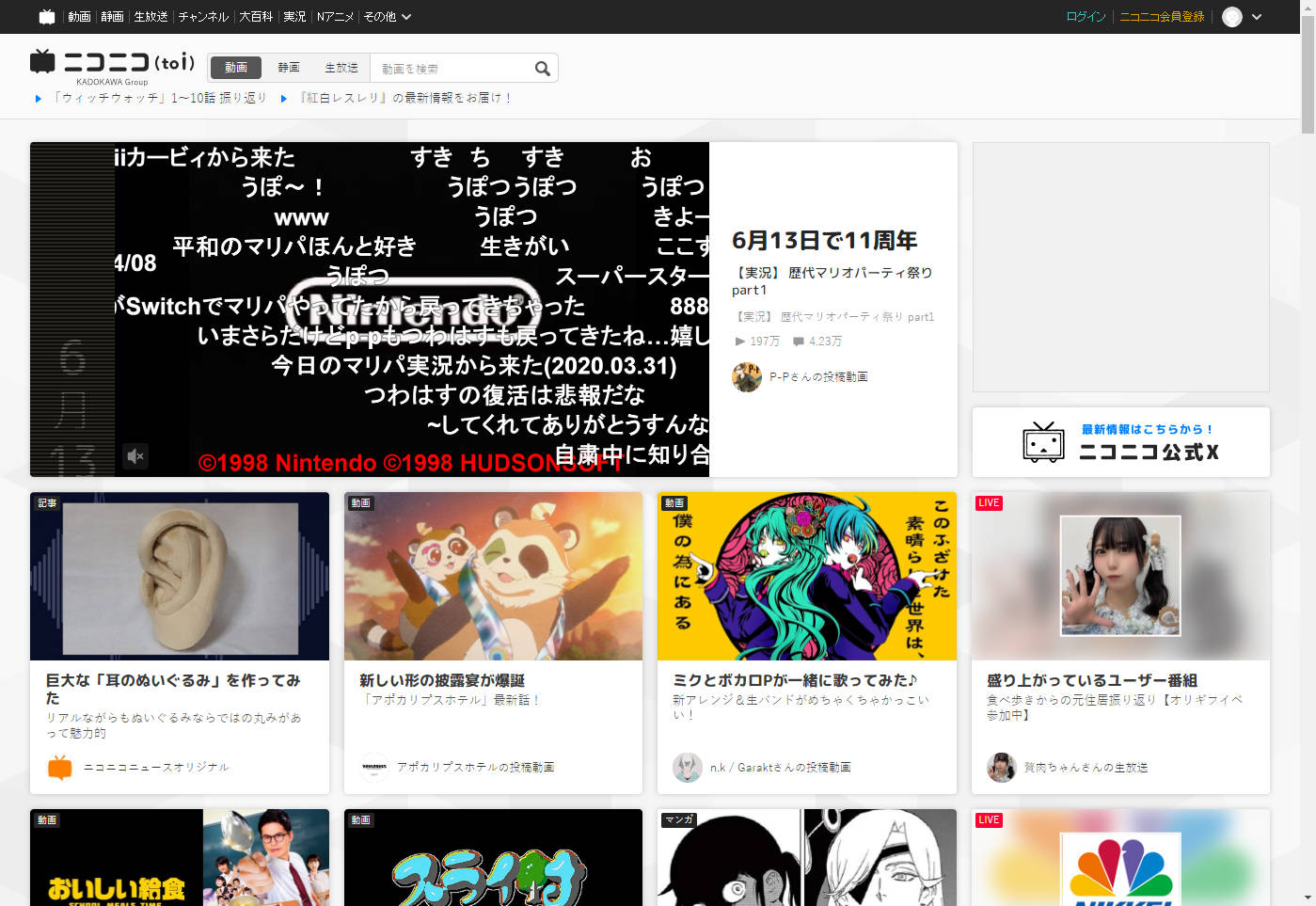The height and width of the screenshot is (906, 1316).
Task: Open the Miku Vocaloid video thumbnail
Action: point(807,576)
